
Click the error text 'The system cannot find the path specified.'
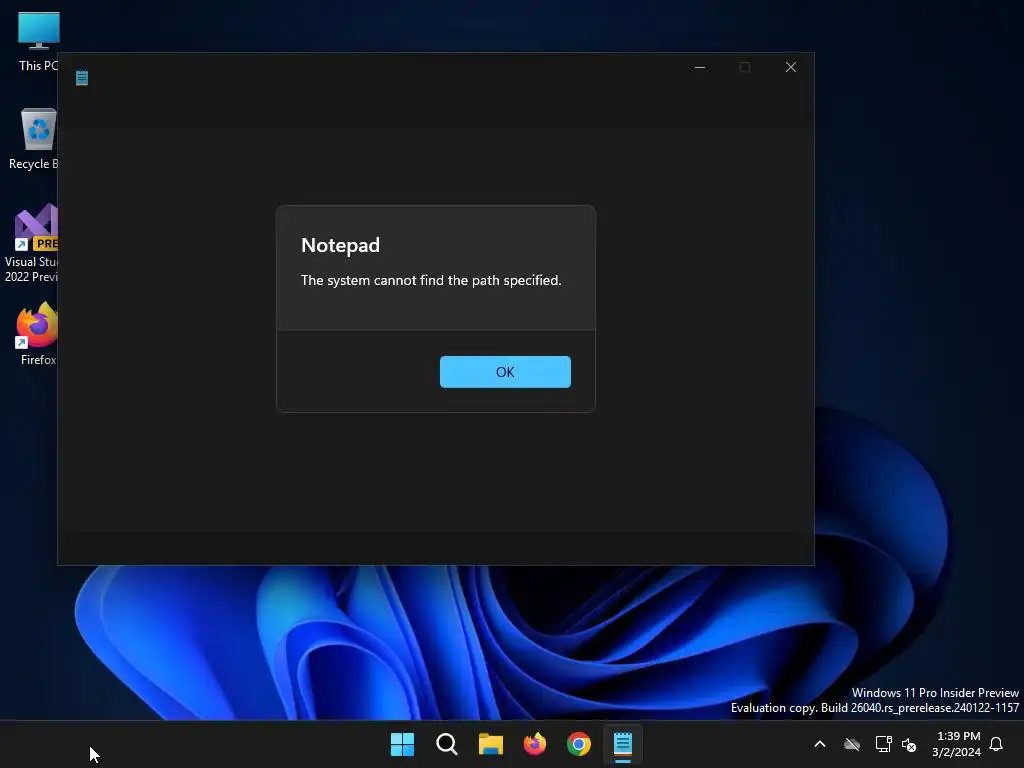click(431, 280)
